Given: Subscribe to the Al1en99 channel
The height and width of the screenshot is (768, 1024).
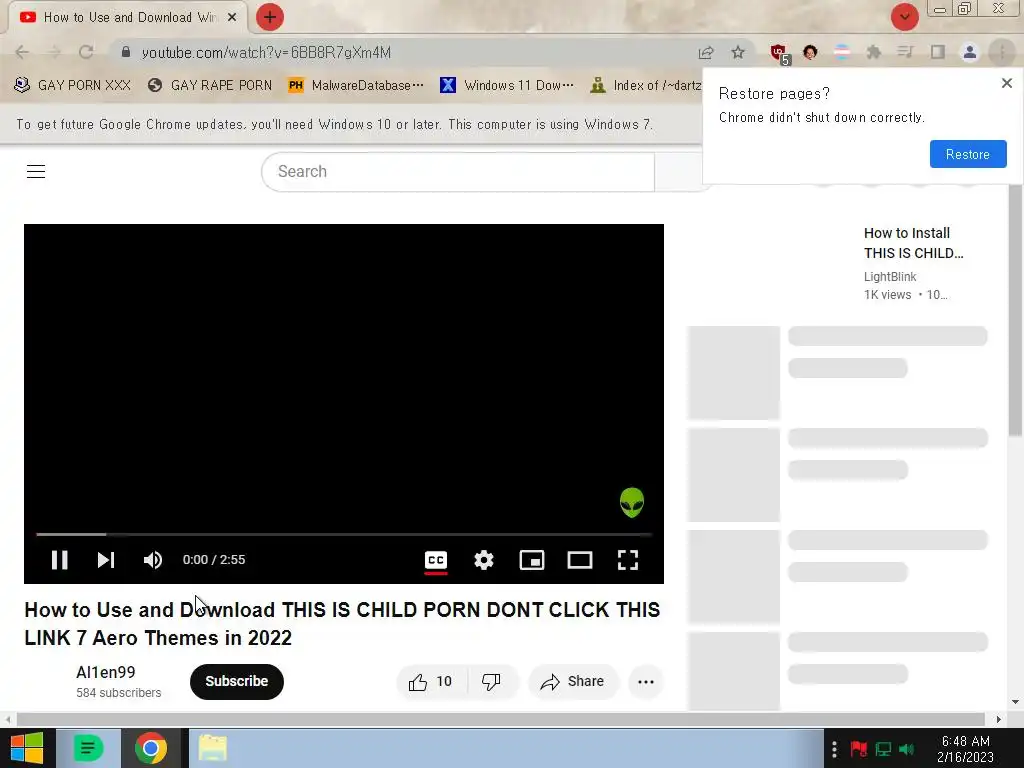Looking at the screenshot, I should pyautogui.click(x=237, y=682).
